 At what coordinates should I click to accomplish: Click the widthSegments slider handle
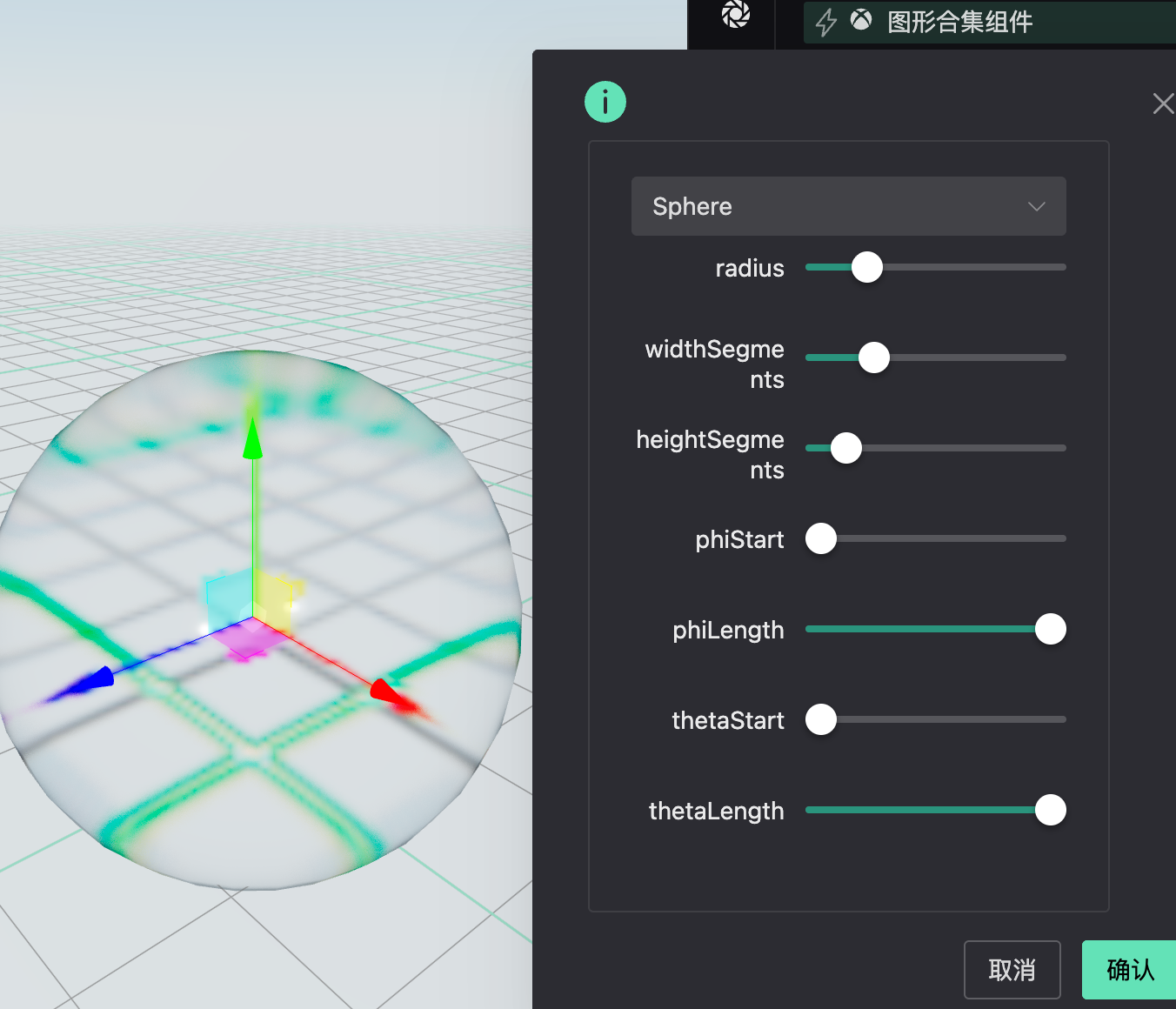pyautogui.click(x=874, y=357)
